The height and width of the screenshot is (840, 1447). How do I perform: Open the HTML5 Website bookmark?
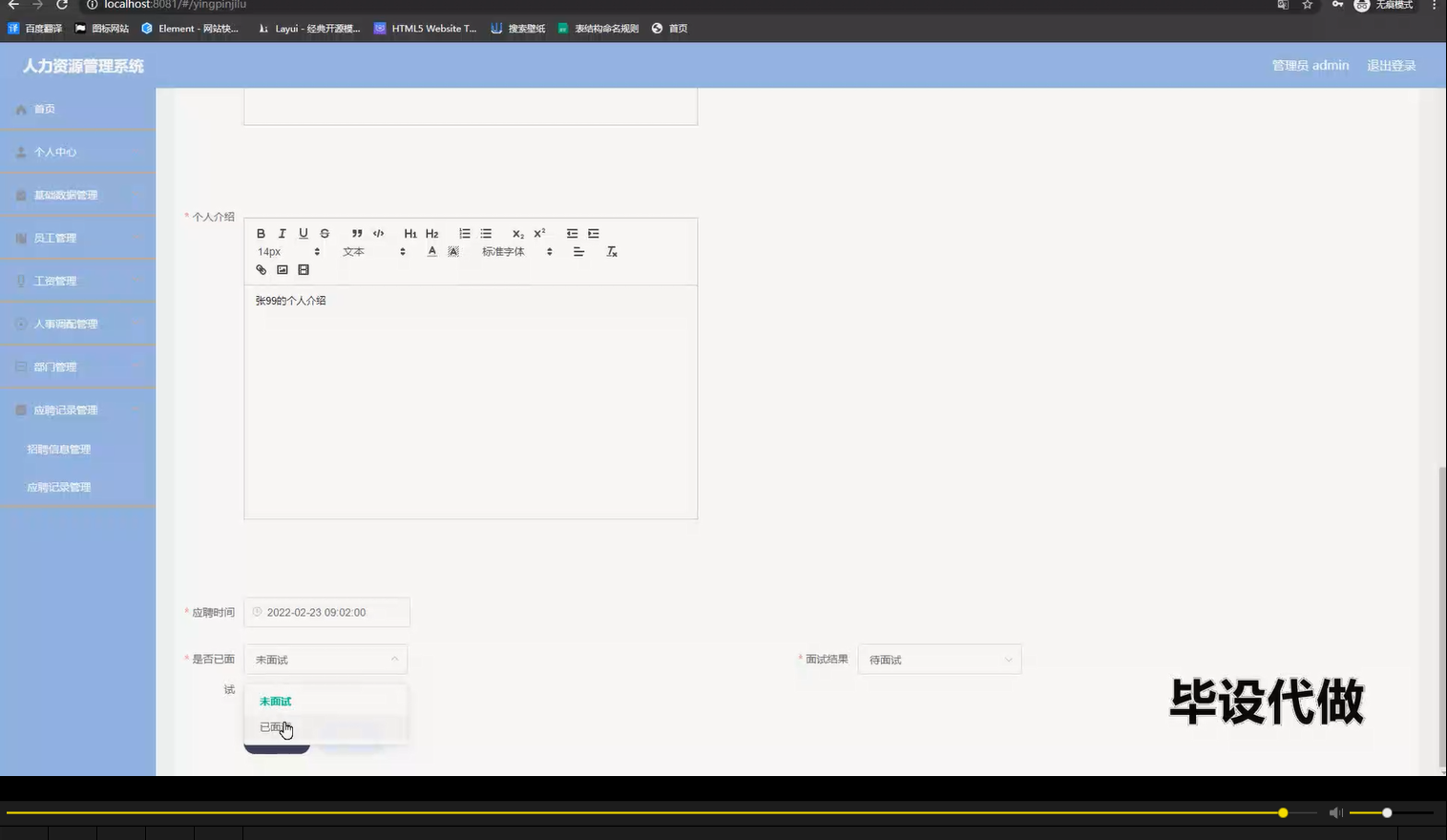(426, 29)
